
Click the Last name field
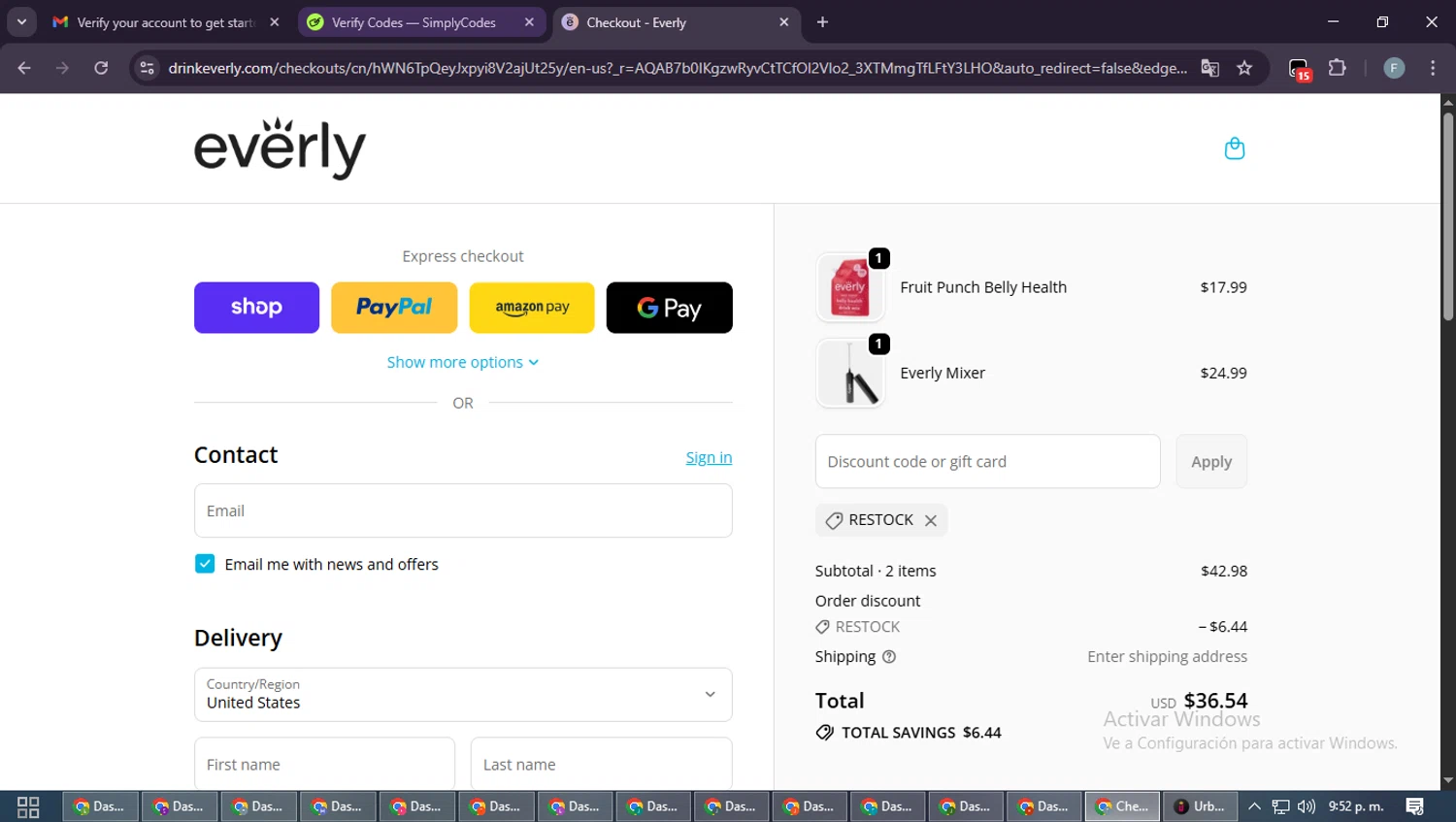coord(601,764)
